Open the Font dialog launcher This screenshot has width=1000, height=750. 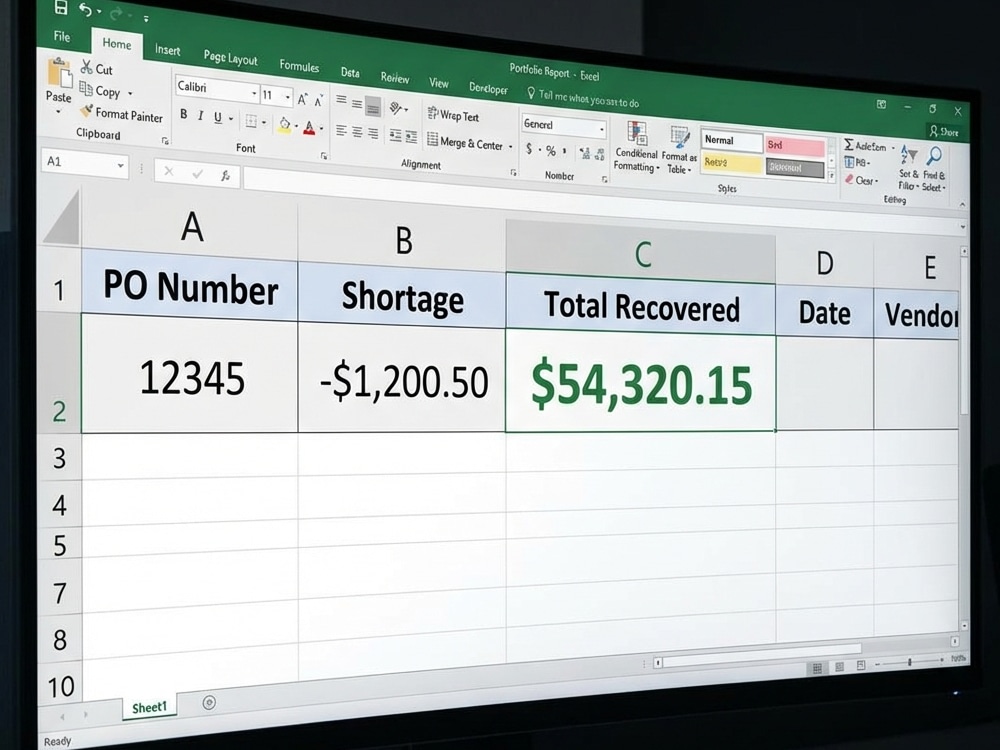tap(324, 156)
